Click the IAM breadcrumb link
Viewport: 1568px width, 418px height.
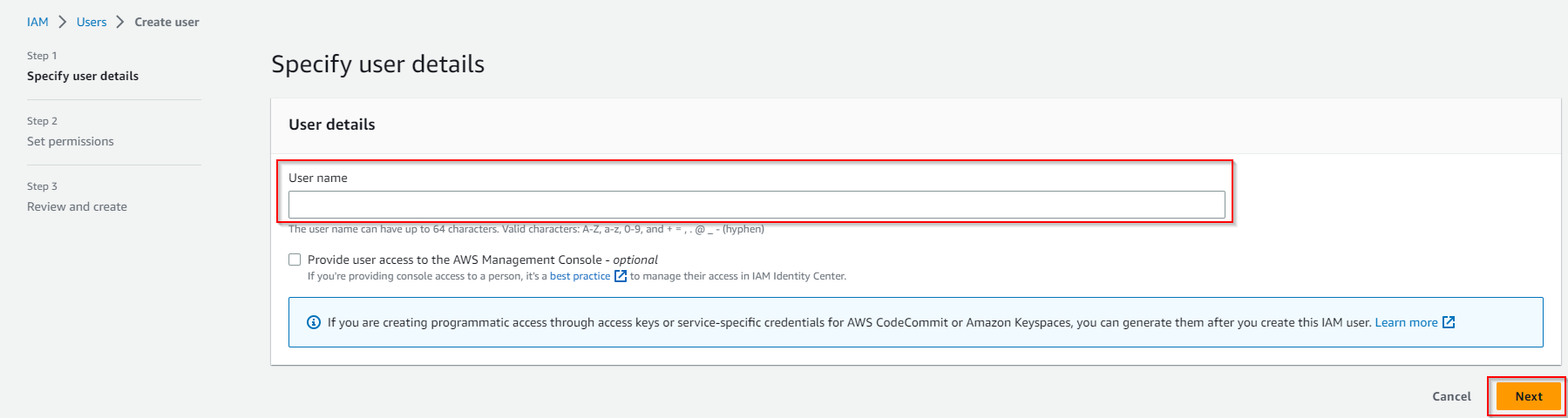click(x=37, y=22)
